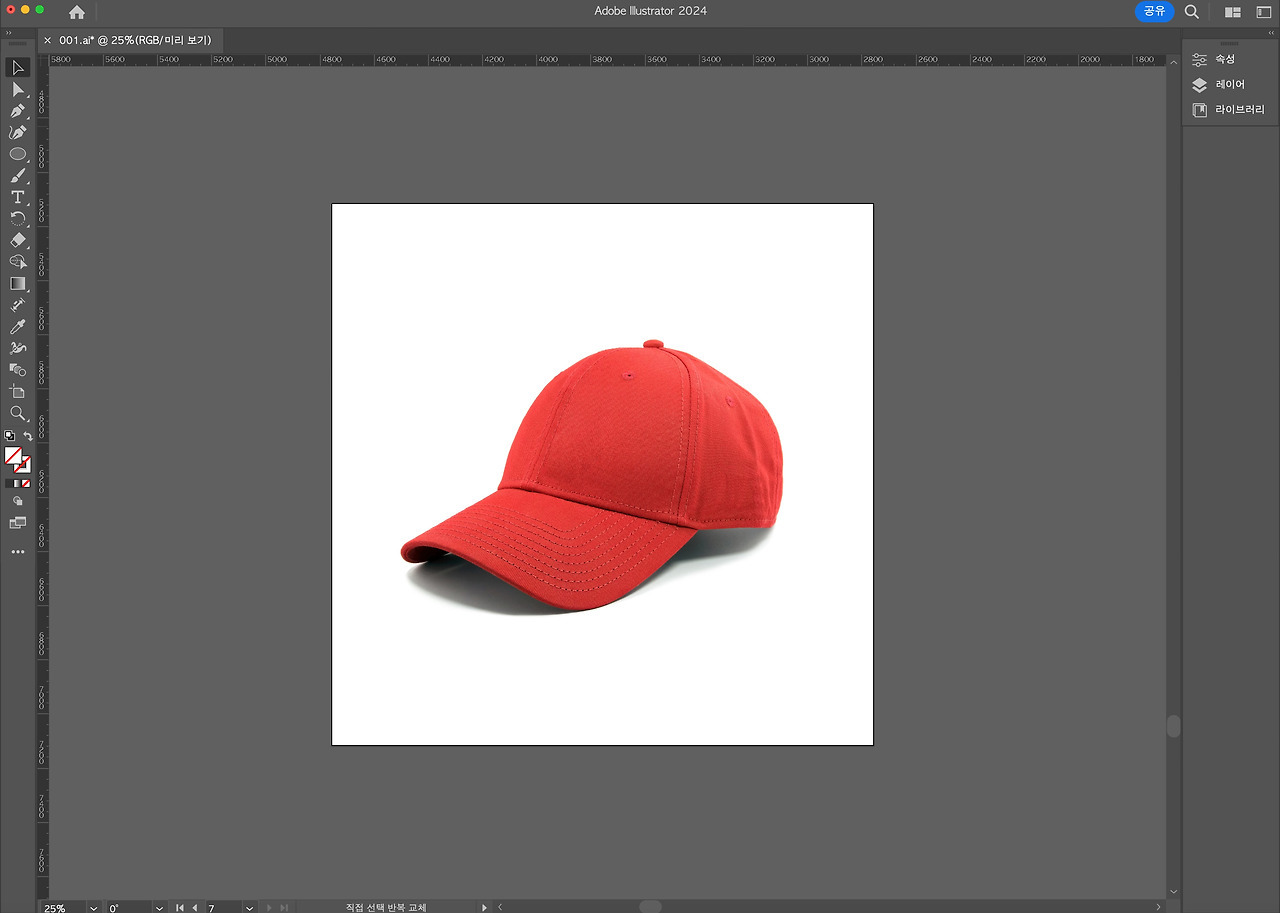
Task: Select the Artboard tool
Action: coord(18,391)
